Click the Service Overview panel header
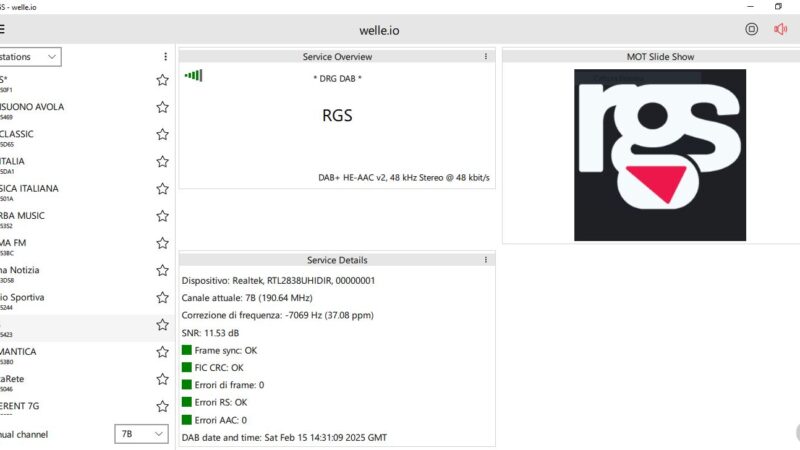This screenshot has width=800, height=450. (337, 57)
